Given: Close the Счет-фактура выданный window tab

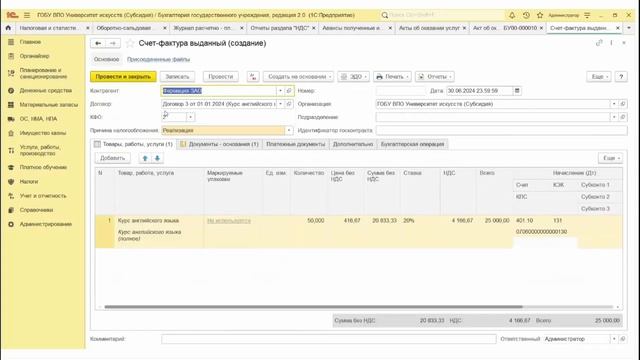Looking at the screenshot, I should (618, 28).
